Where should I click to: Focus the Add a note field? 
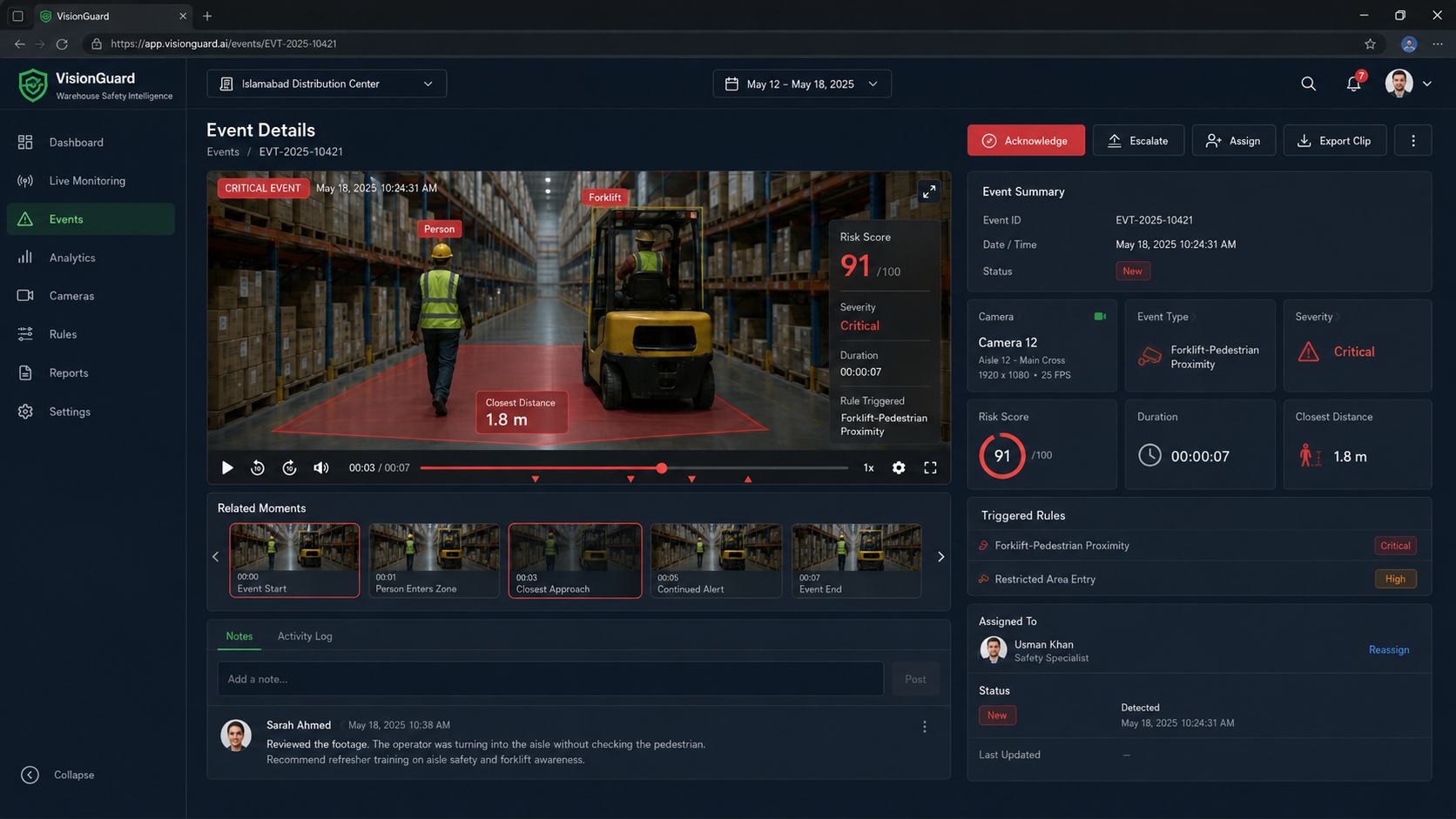(x=550, y=679)
